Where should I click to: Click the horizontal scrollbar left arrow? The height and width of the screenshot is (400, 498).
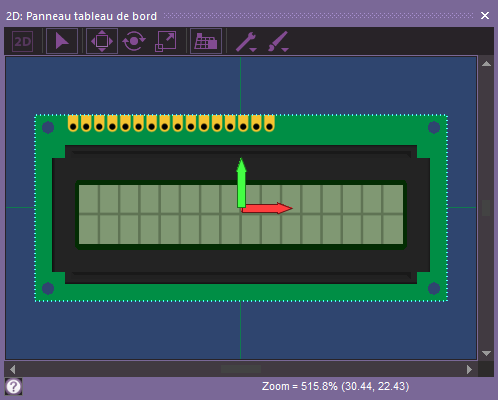[12, 369]
